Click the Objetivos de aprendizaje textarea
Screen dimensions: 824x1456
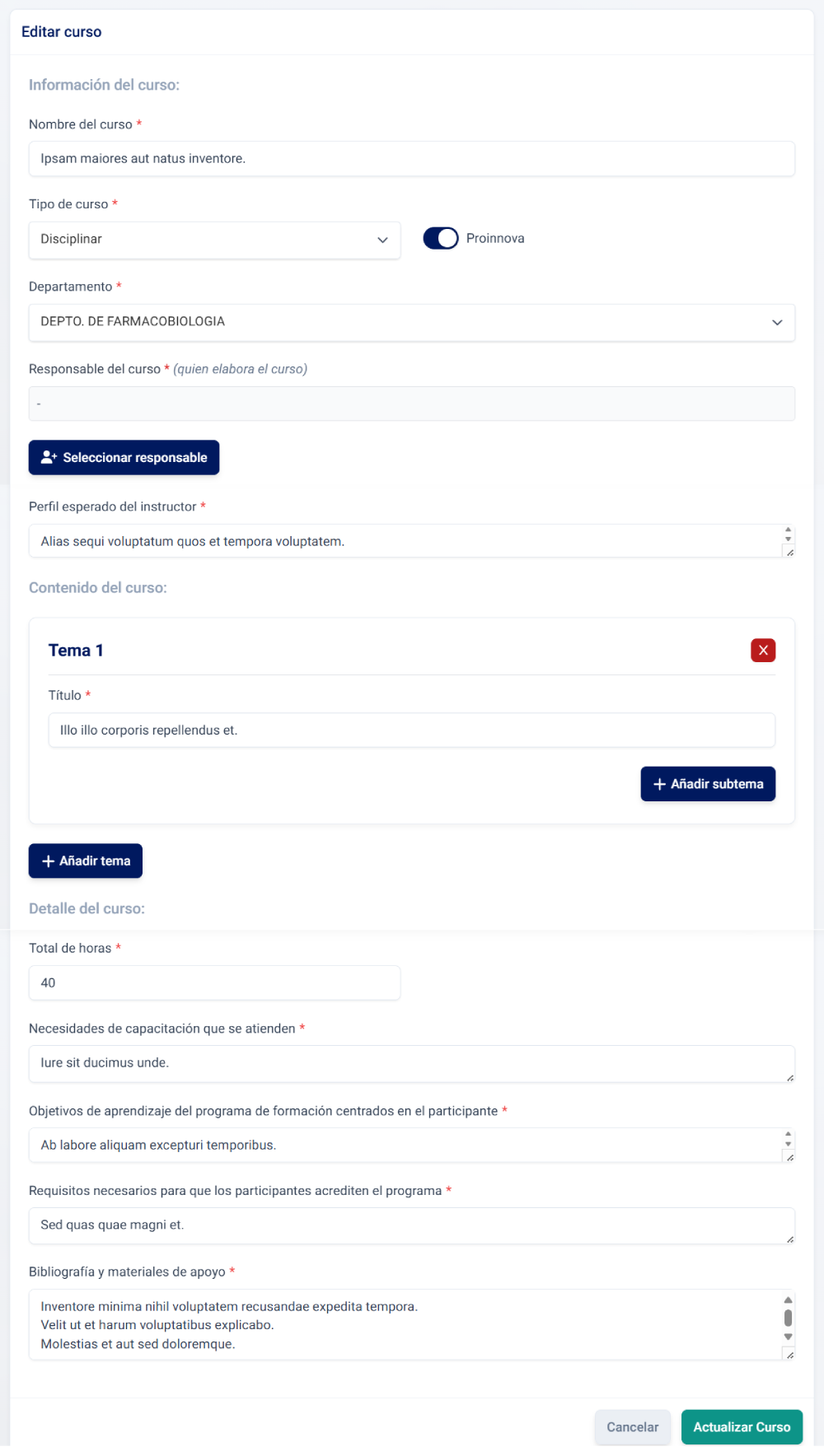pos(404,1146)
